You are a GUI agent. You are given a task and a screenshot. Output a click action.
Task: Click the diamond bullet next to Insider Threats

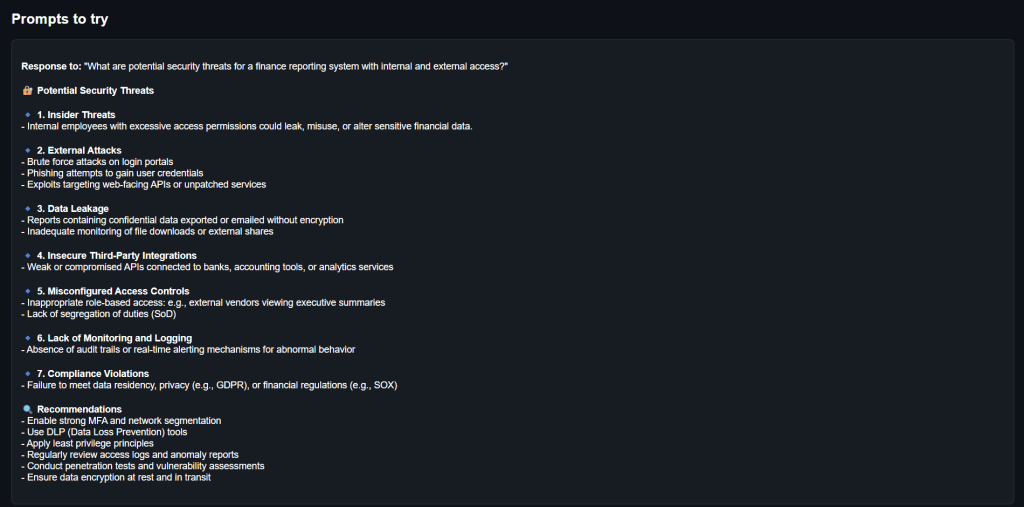click(x=28, y=115)
